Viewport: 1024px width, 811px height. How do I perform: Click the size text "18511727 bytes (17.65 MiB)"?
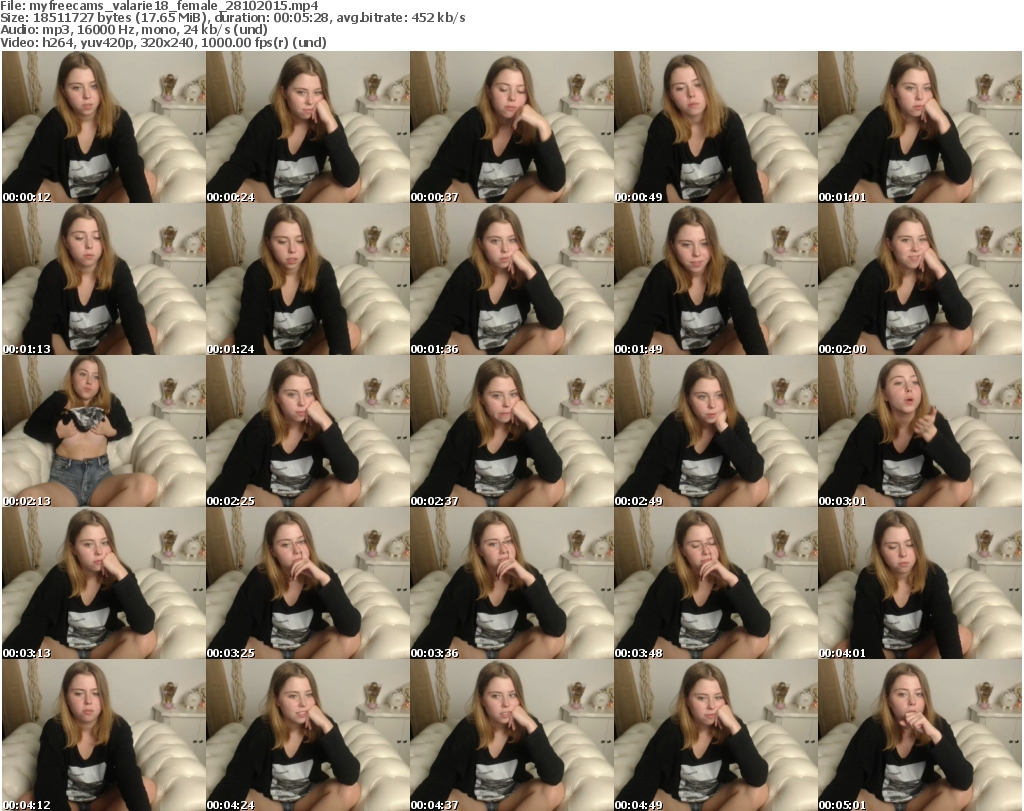click(120, 18)
